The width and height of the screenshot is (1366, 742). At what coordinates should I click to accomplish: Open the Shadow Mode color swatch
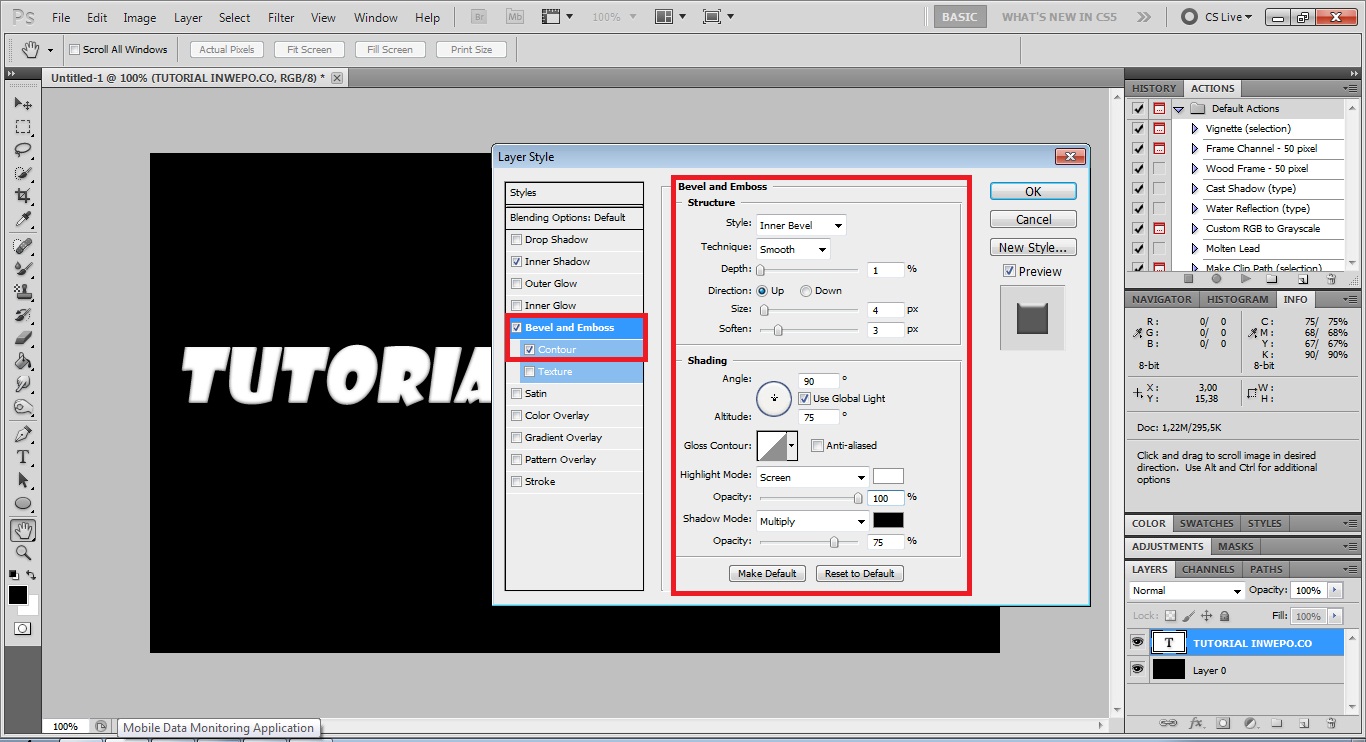(x=888, y=521)
